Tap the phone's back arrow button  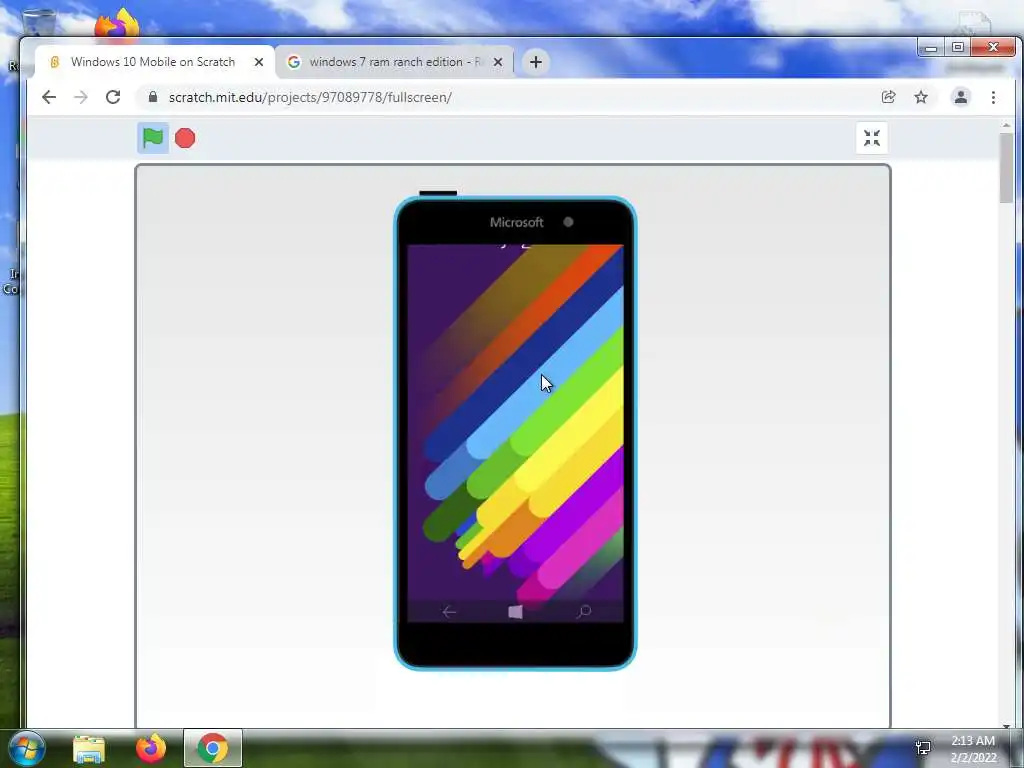[449, 612]
